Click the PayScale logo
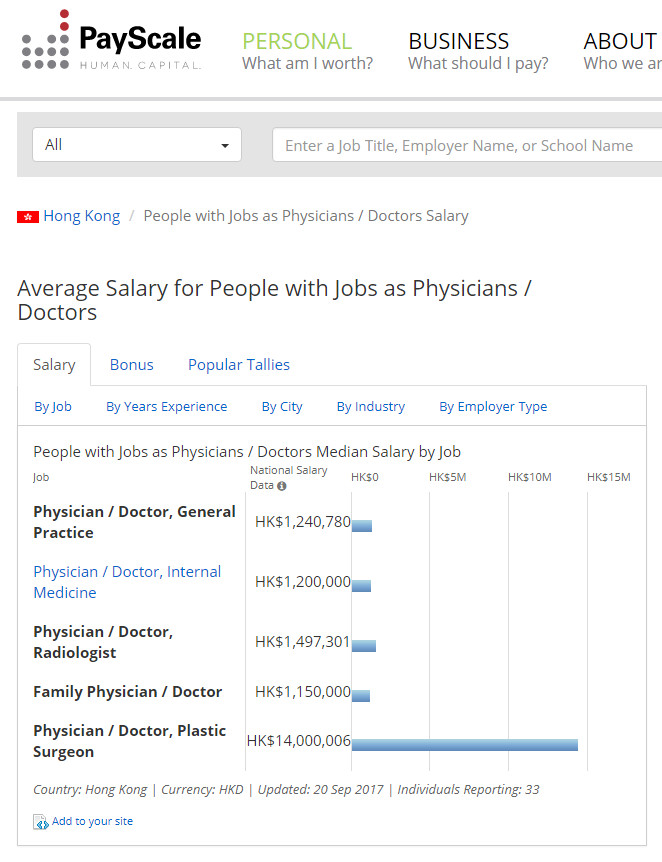This screenshot has width=662, height=862. [x=111, y=41]
